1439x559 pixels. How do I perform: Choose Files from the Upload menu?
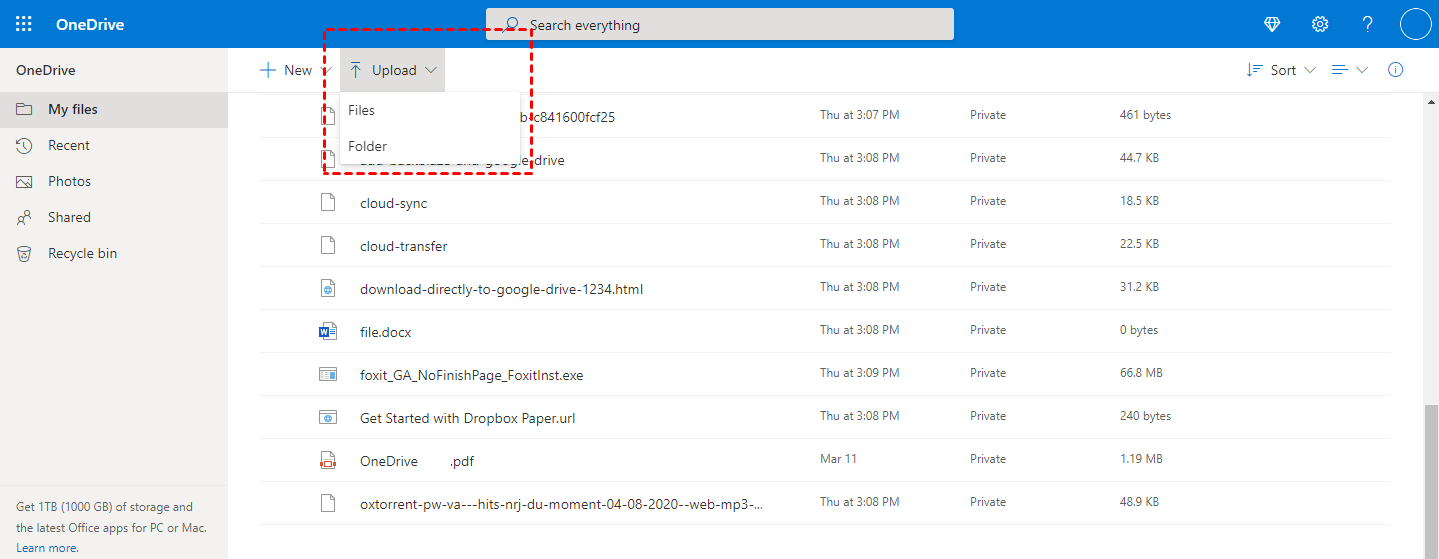point(430,110)
